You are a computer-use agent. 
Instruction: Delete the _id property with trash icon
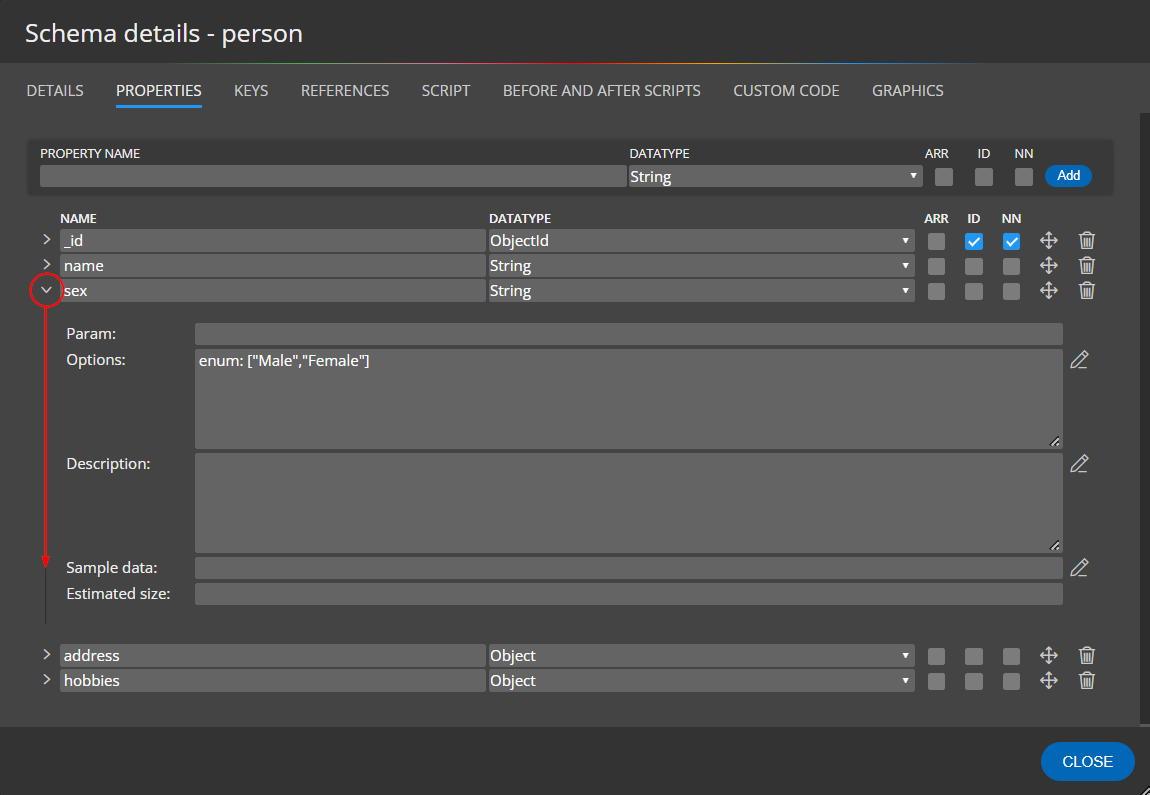[x=1087, y=241]
